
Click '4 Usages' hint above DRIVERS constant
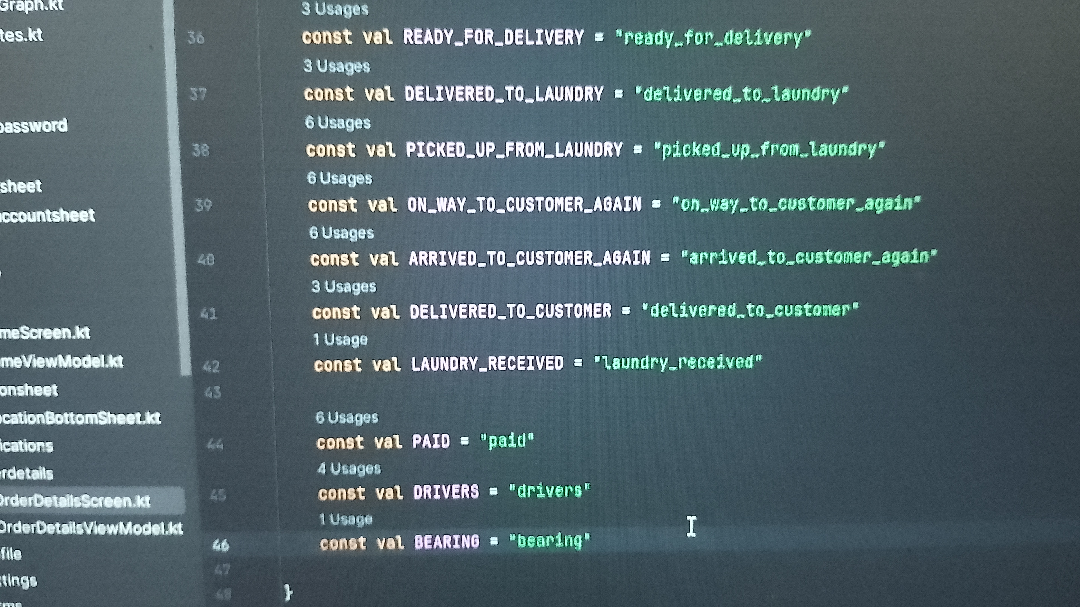click(x=349, y=468)
